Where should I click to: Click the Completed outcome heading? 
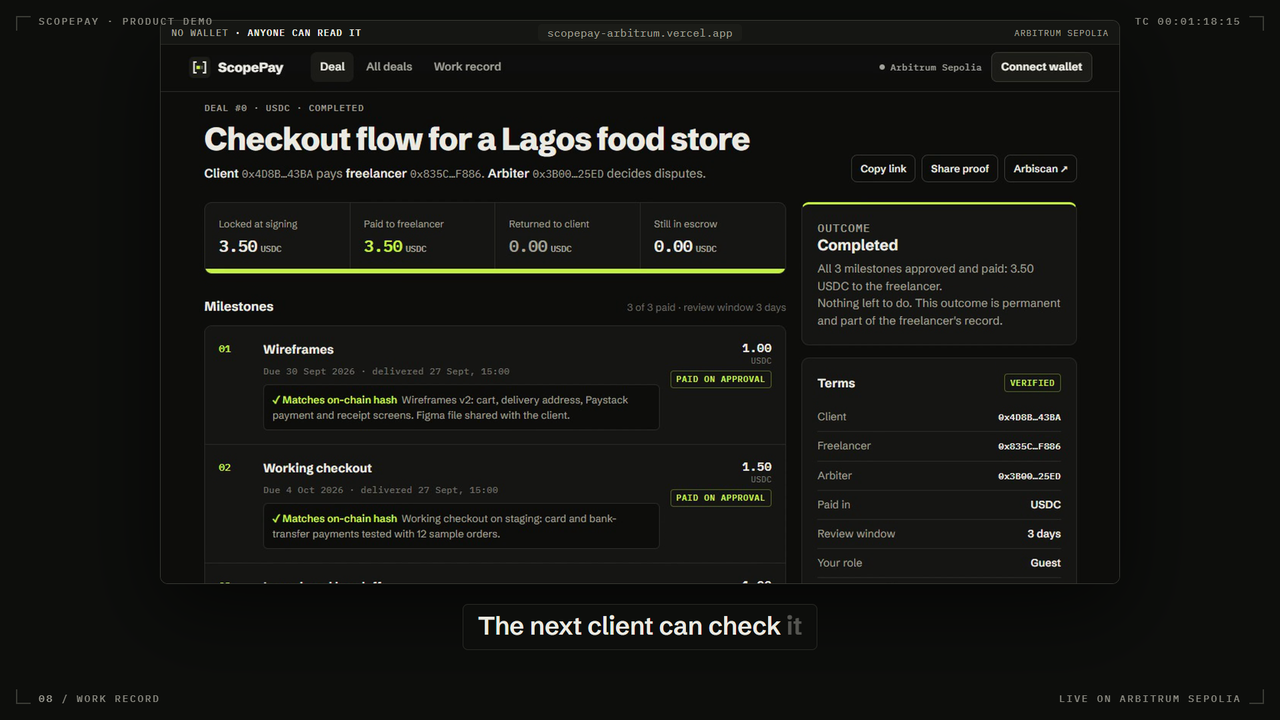(x=857, y=245)
